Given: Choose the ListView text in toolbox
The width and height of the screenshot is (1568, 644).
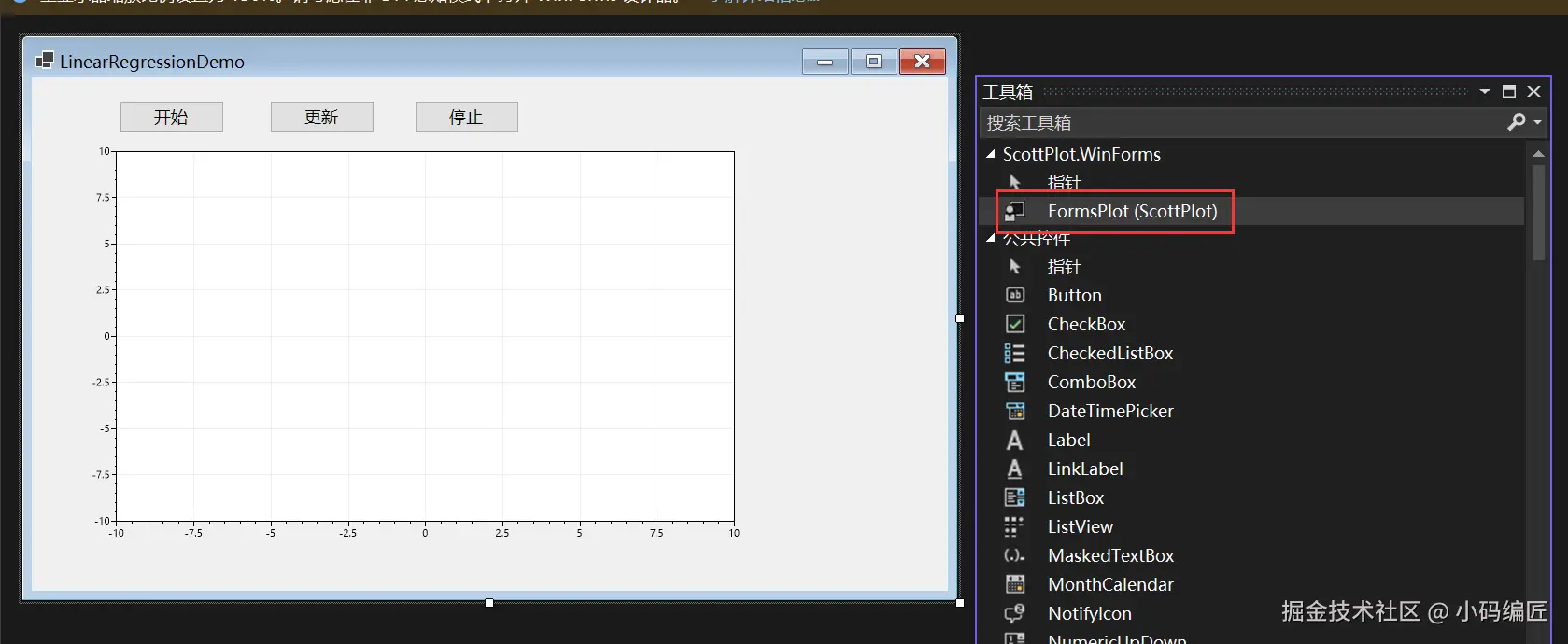Looking at the screenshot, I should pos(1081,526).
